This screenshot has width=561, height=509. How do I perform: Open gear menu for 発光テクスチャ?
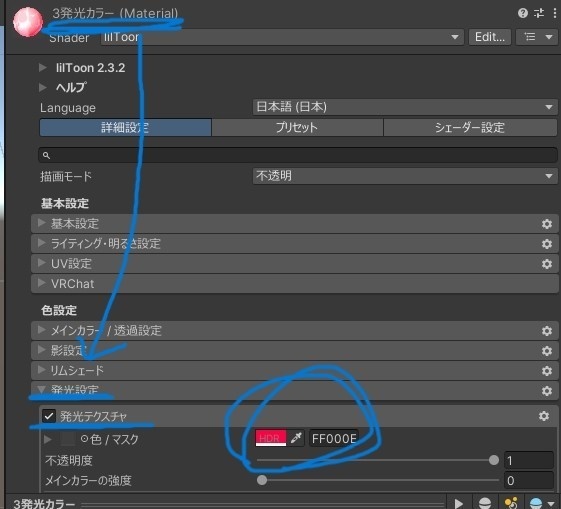(x=544, y=416)
